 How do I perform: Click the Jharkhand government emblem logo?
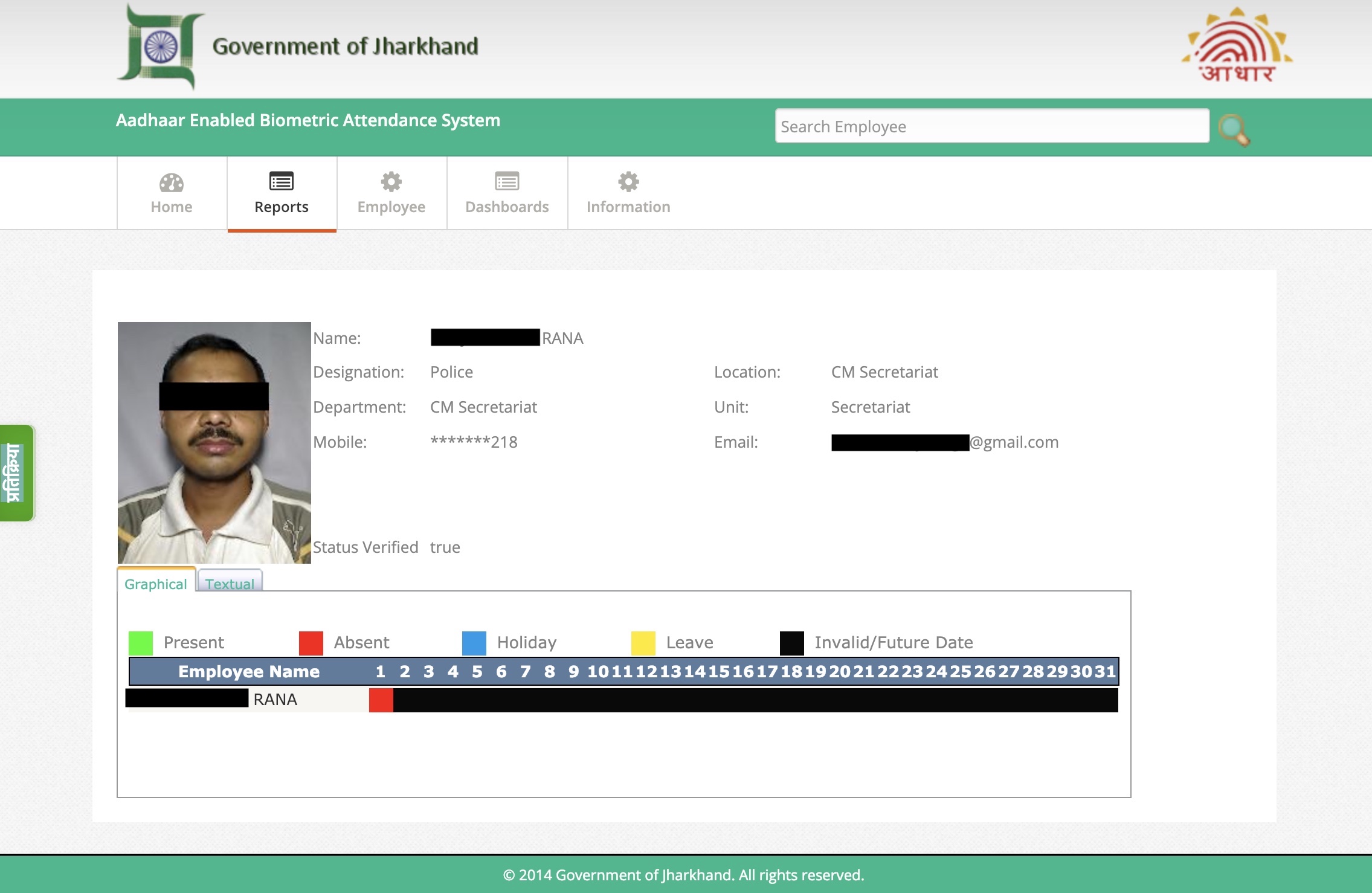160,47
